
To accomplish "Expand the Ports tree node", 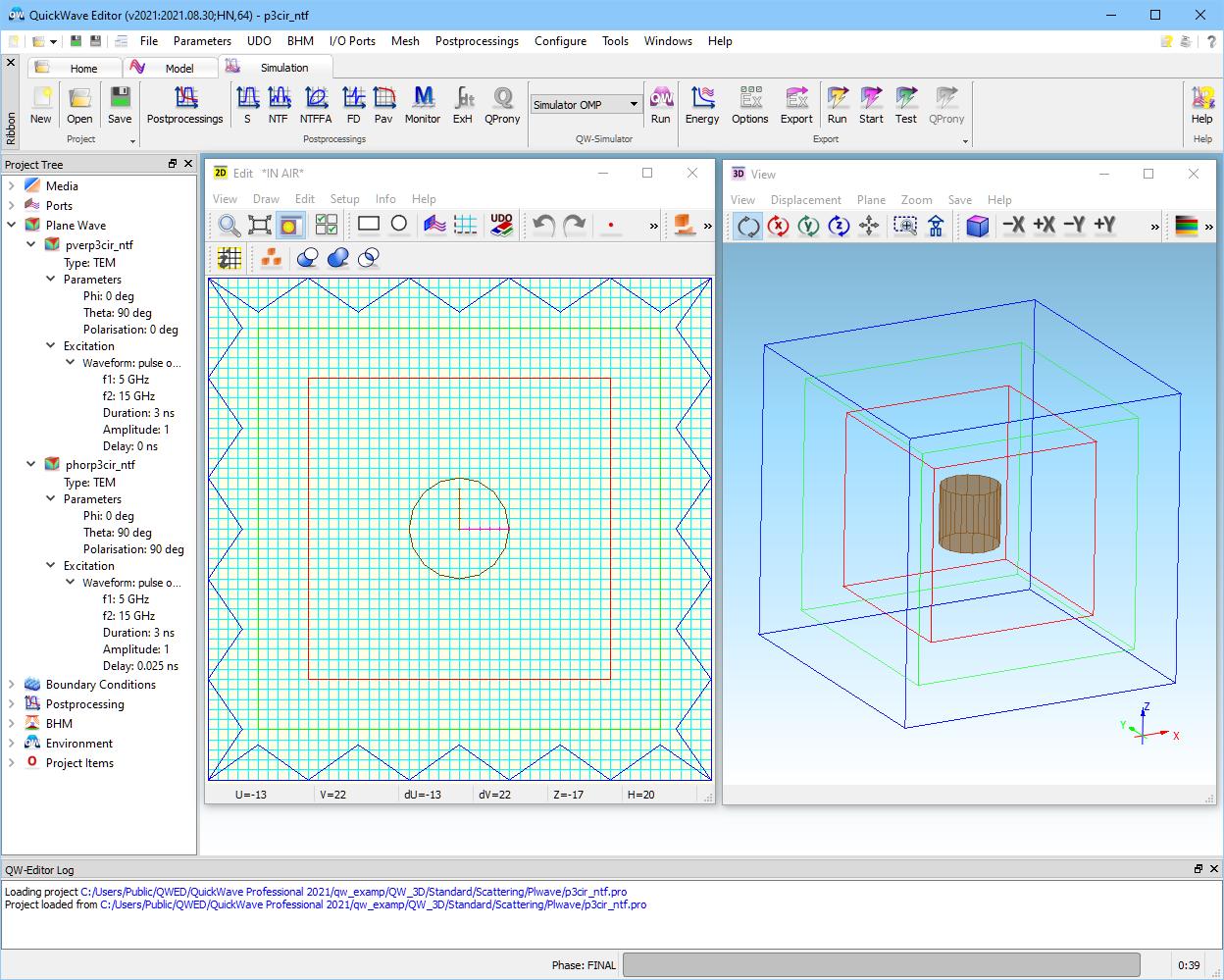I will coord(12,205).
